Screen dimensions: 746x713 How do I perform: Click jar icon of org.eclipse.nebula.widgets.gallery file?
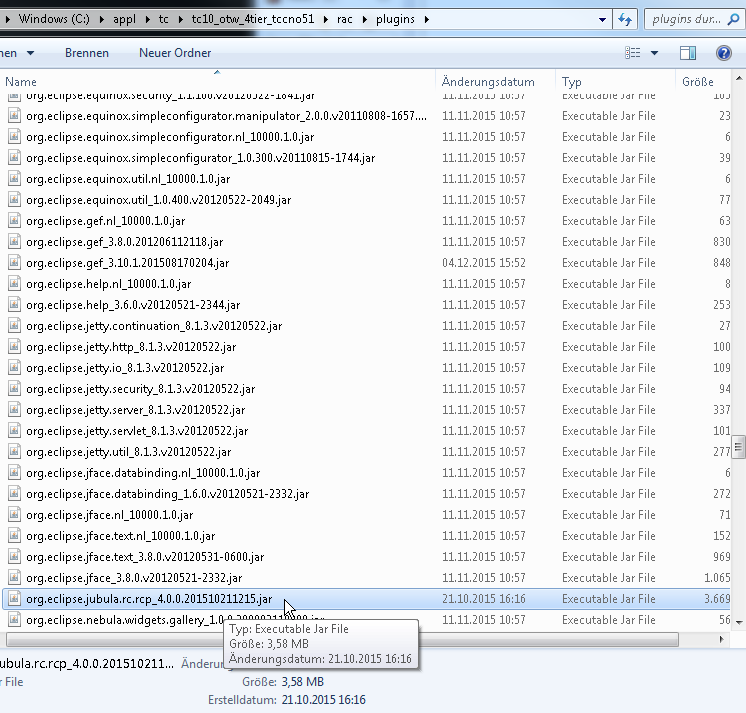point(14,619)
